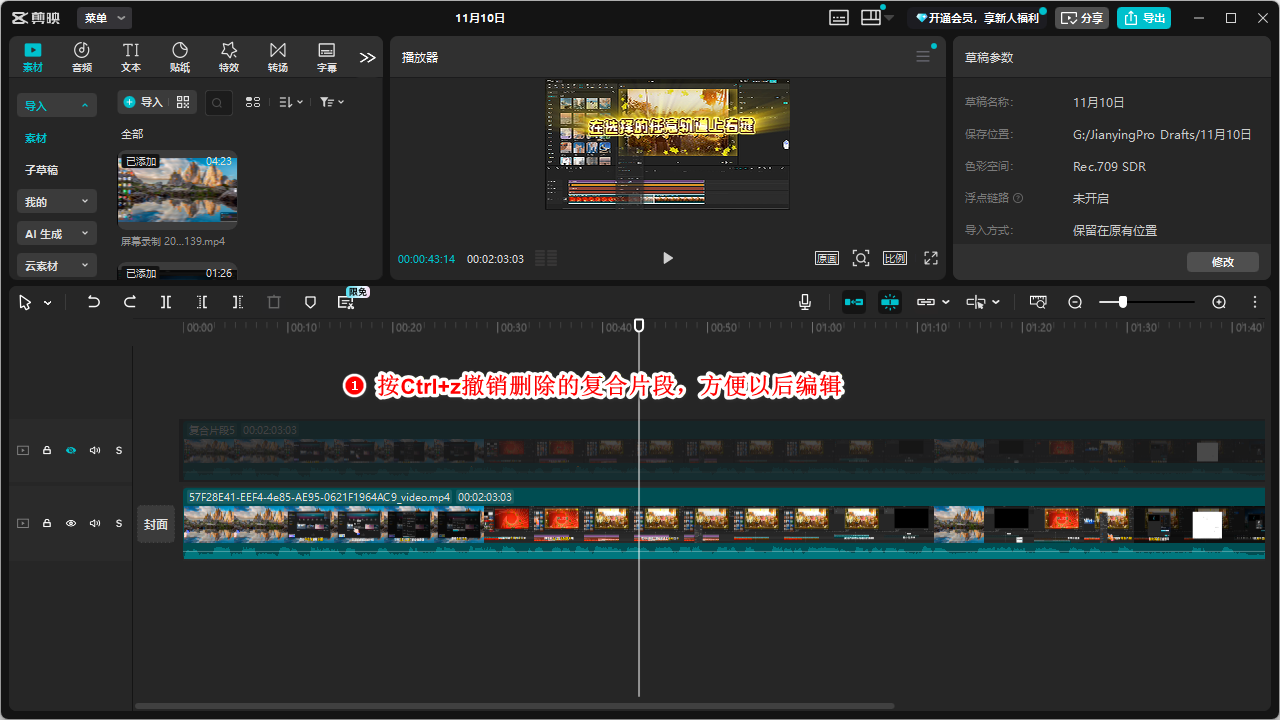The height and width of the screenshot is (720, 1280).
Task: Click the redo arrow in timeline toolbar
Action: tap(130, 302)
